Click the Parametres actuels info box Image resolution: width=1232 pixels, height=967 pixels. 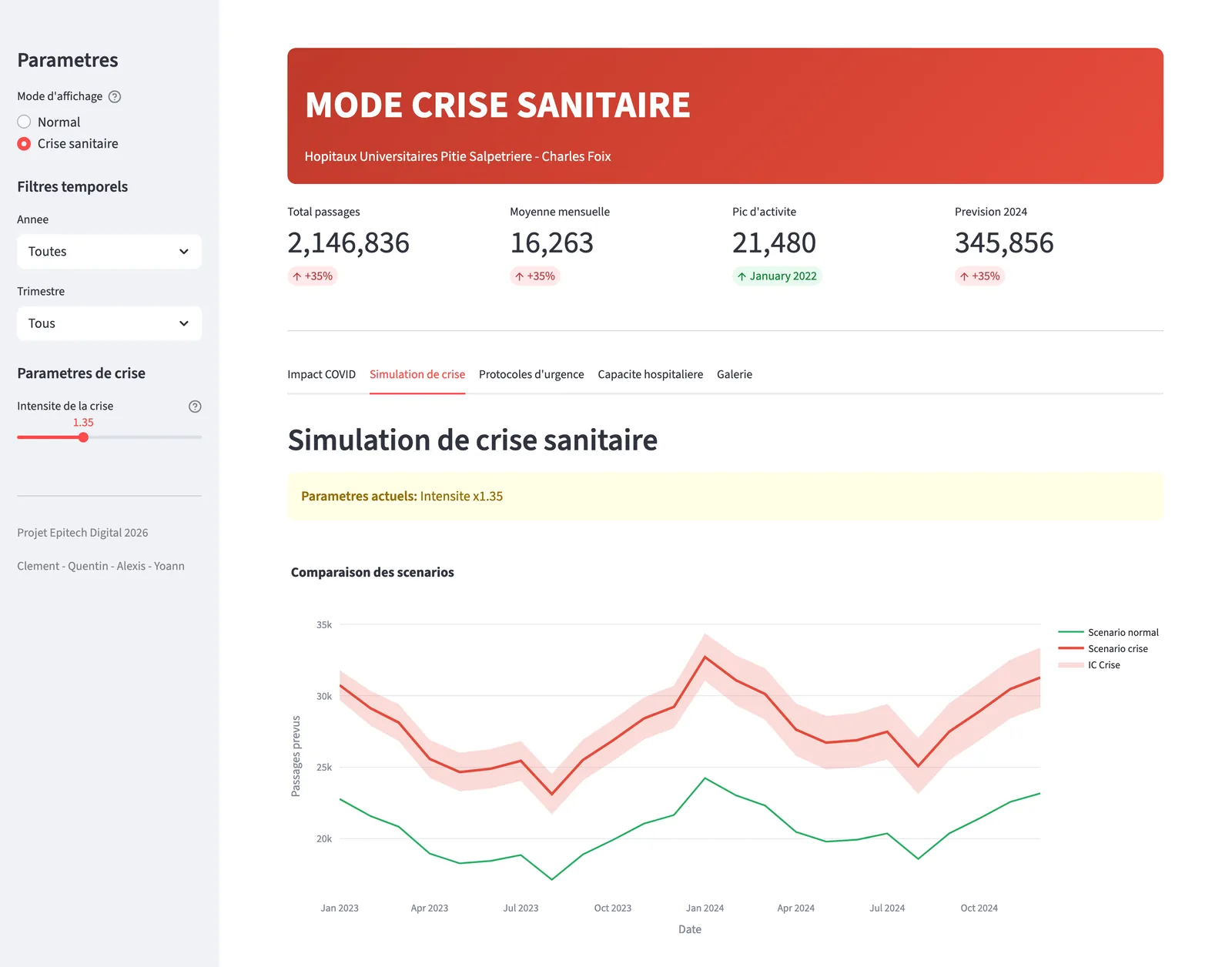(x=725, y=497)
